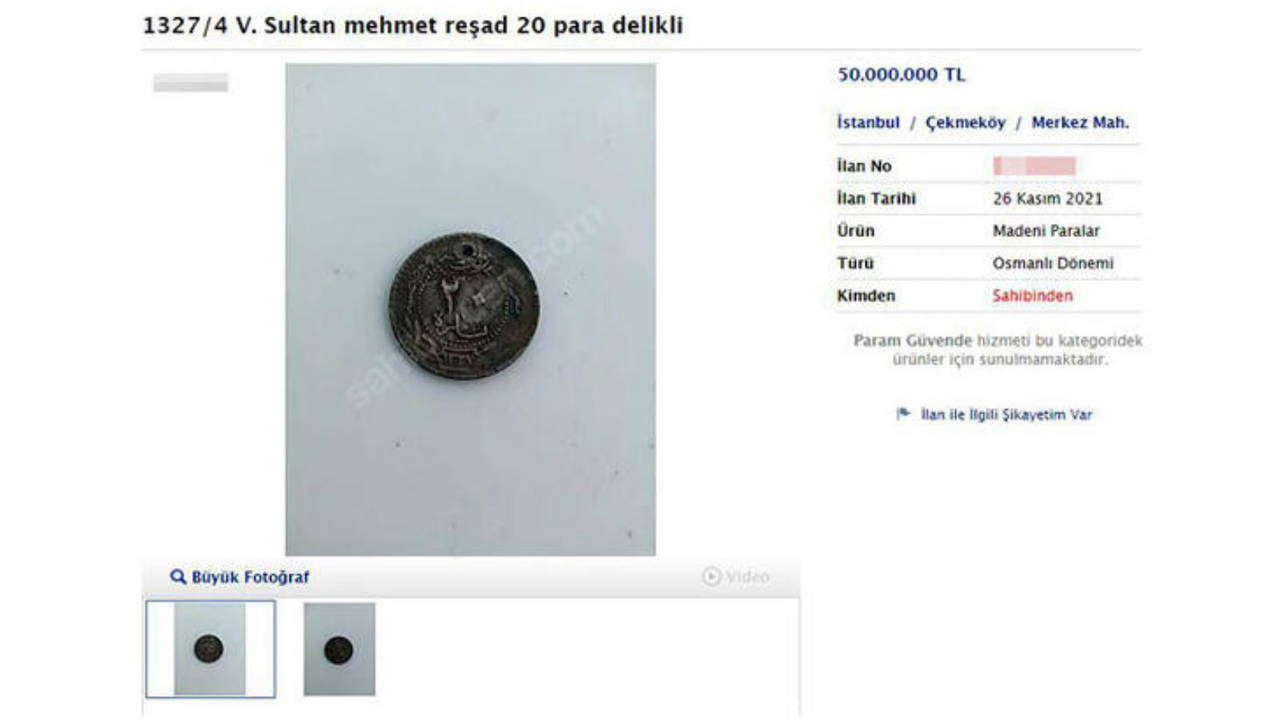The width and height of the screenshot is (1280, 720).
Task: Click the blurred İlan No value
Action: tap(1034, 166)
